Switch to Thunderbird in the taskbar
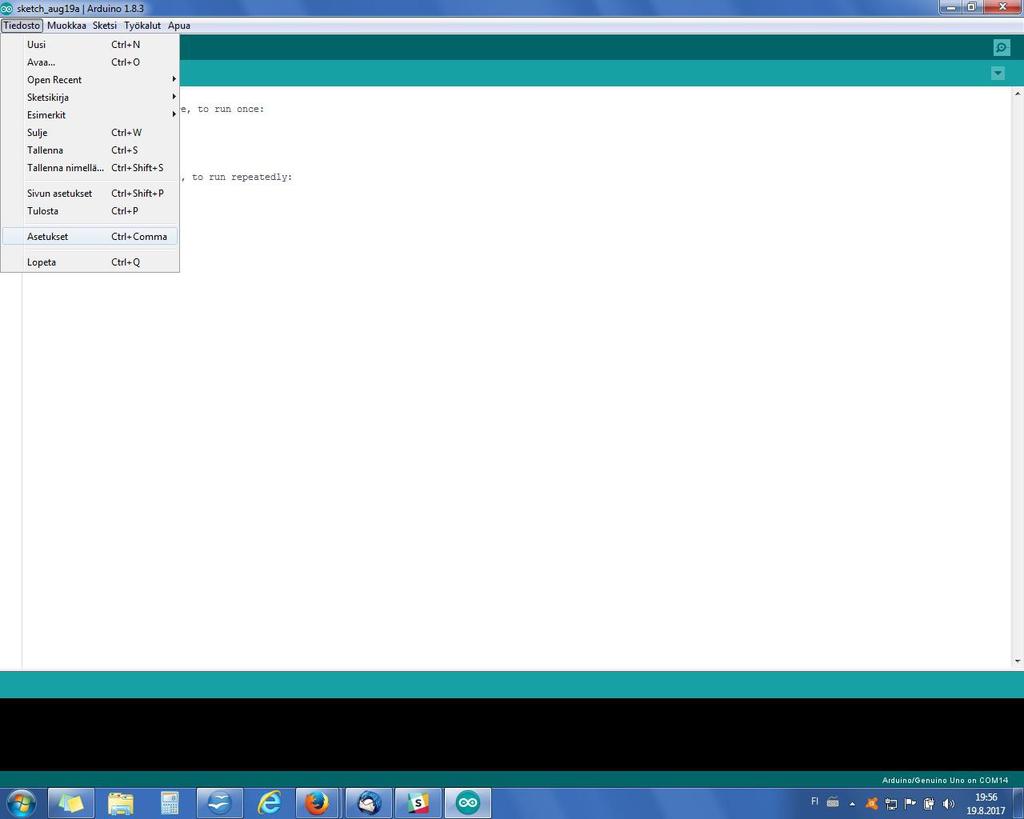 tap(368, 803)
